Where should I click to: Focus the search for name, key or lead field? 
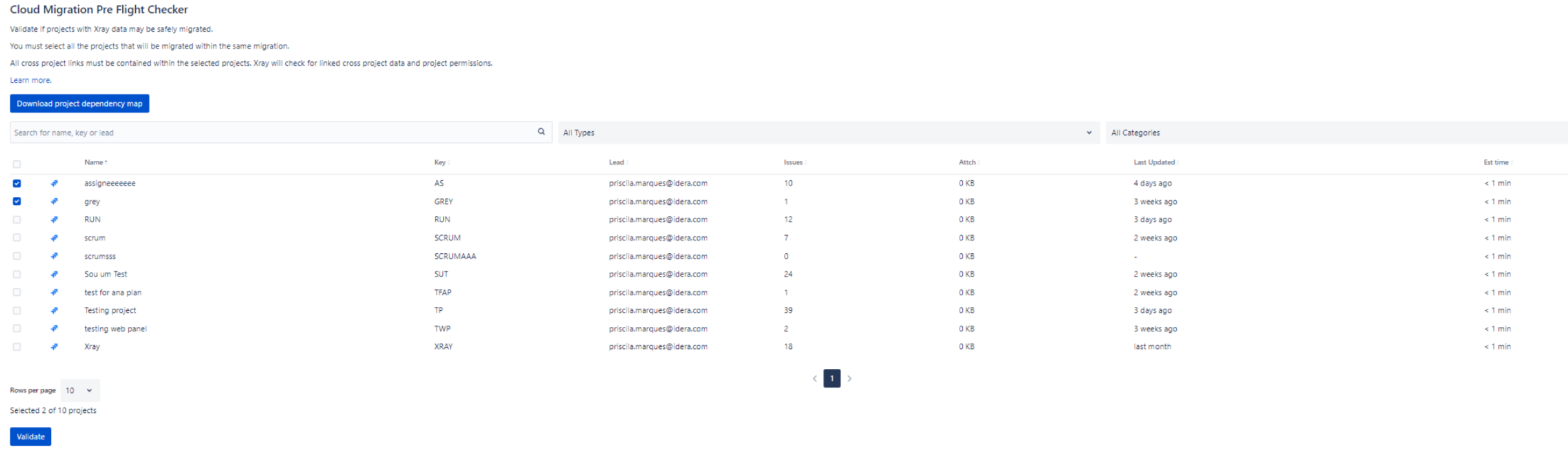[281, 132]
